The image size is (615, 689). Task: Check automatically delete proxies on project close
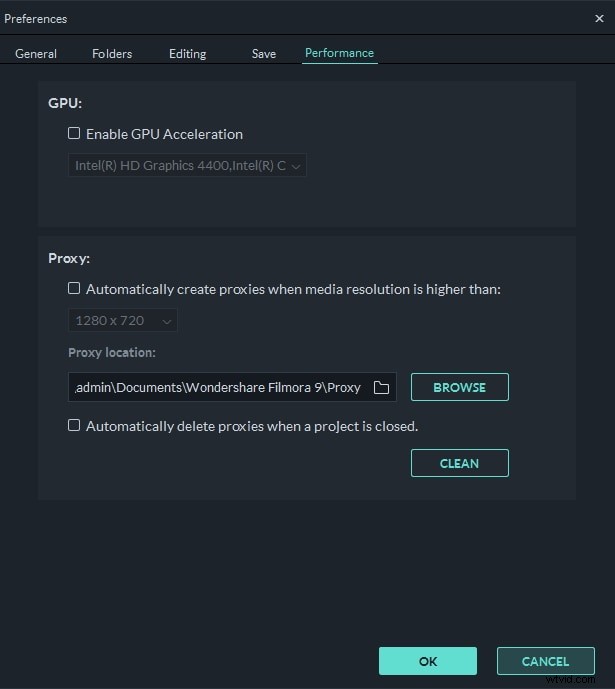point(74,426)
